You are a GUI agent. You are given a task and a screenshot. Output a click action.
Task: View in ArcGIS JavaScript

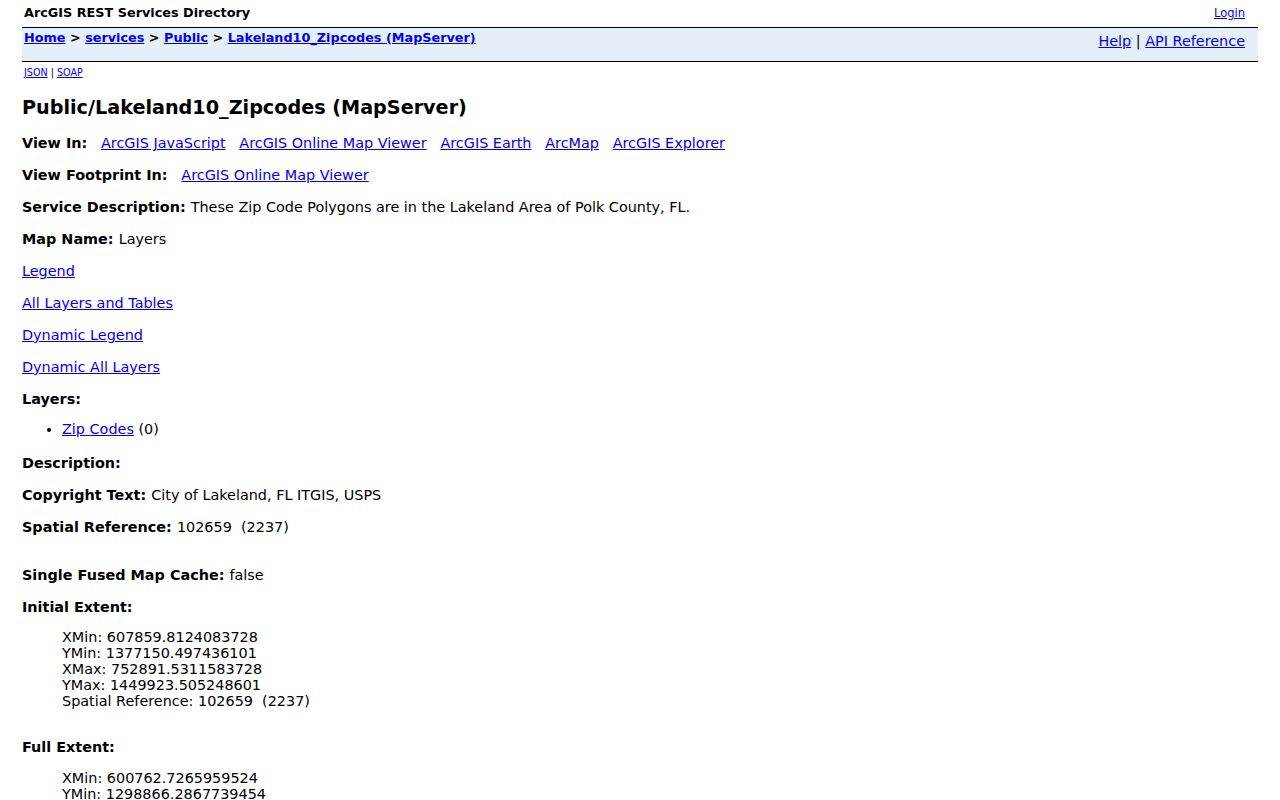coord(163,143)
